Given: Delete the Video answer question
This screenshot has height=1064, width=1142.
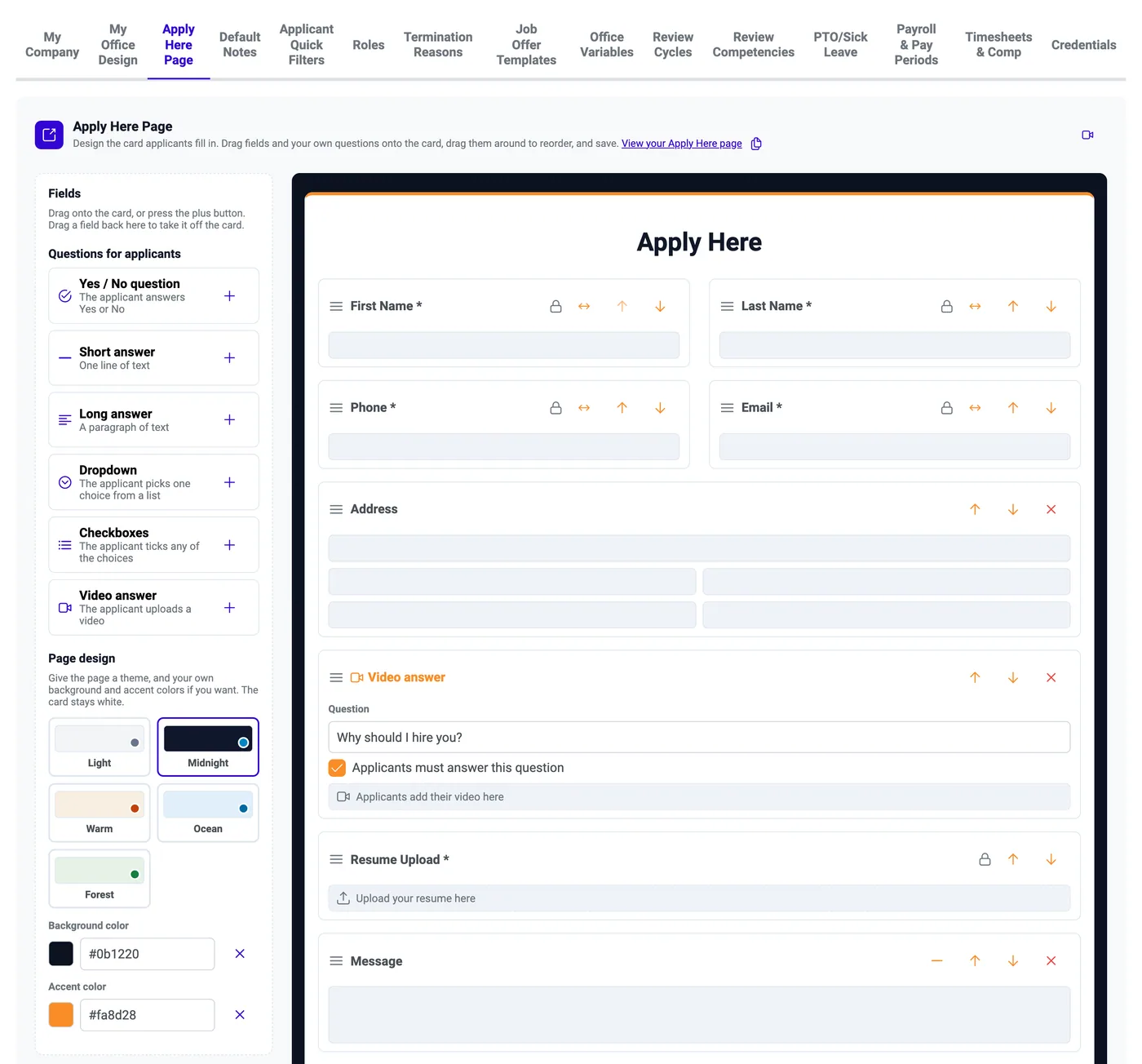Looking at the screenshot, I should point(1051,677).
